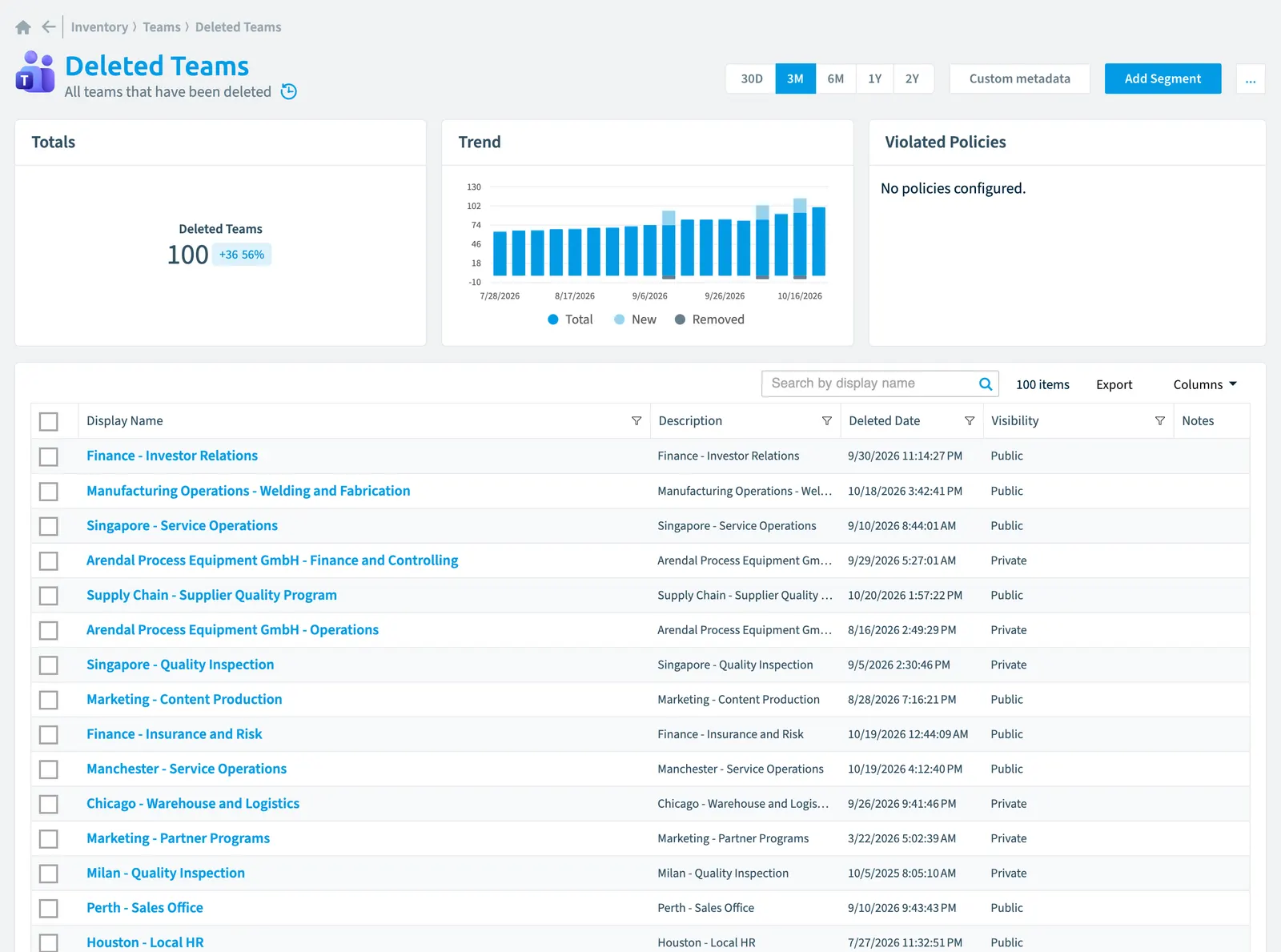The height and width of the screenshot is (952, 1281).
Task: Open Chicago - Warehouse and Logistics link
Action: [x=193, y=803]
